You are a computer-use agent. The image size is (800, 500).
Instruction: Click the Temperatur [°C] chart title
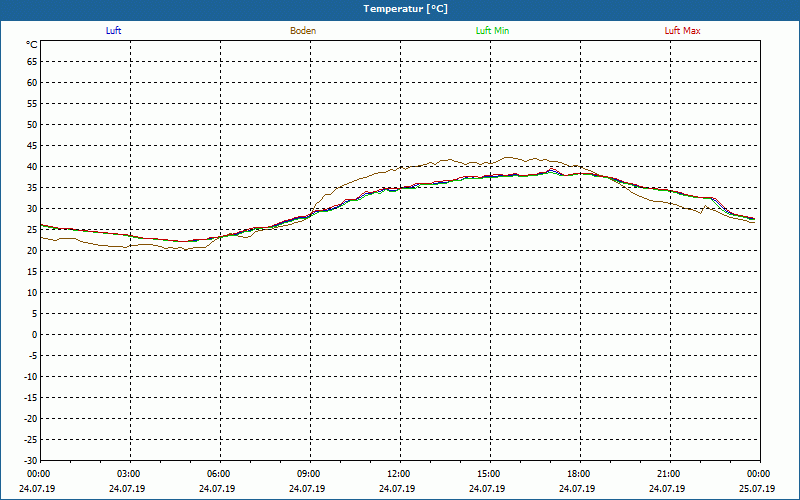tap(406, 9)
